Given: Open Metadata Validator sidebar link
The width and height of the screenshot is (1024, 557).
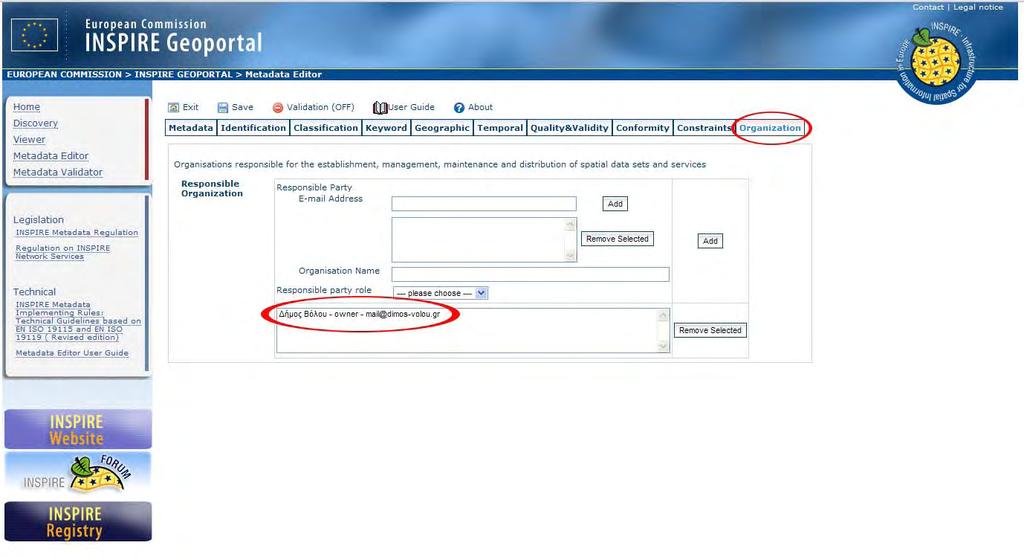Looking at the screenshot, I should 58,172.
